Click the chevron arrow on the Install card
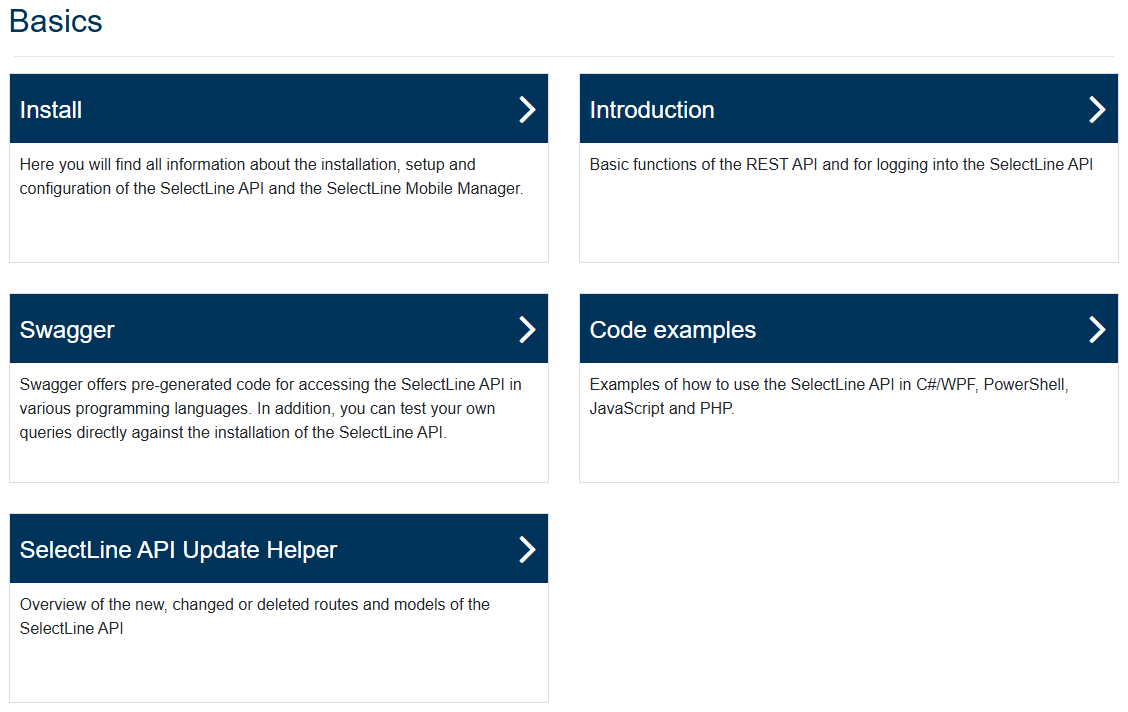This screenshot has width=1128, height=712. (x=527, y=109)
